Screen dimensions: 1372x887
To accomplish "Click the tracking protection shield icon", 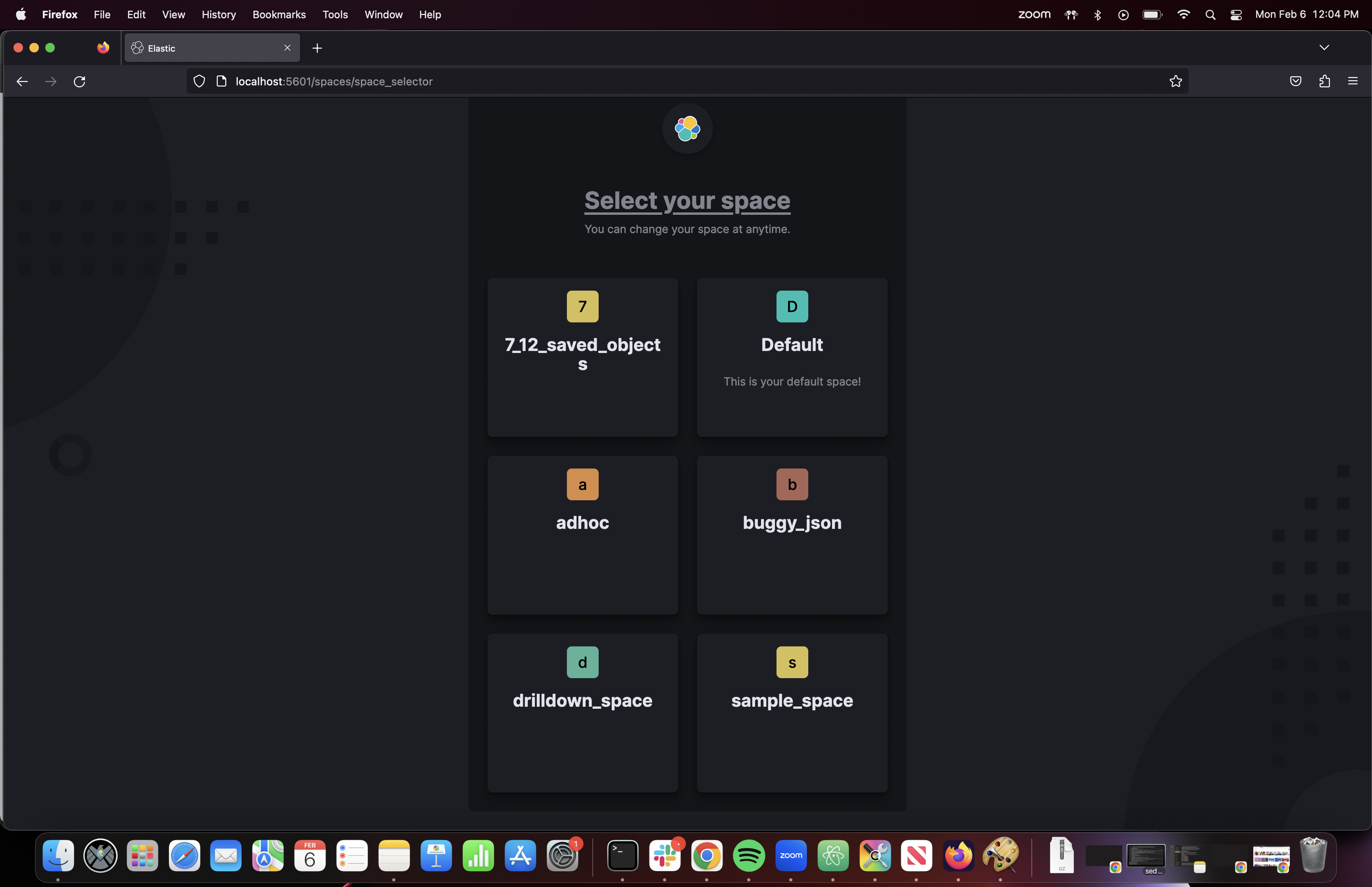I will click(198, 81).
